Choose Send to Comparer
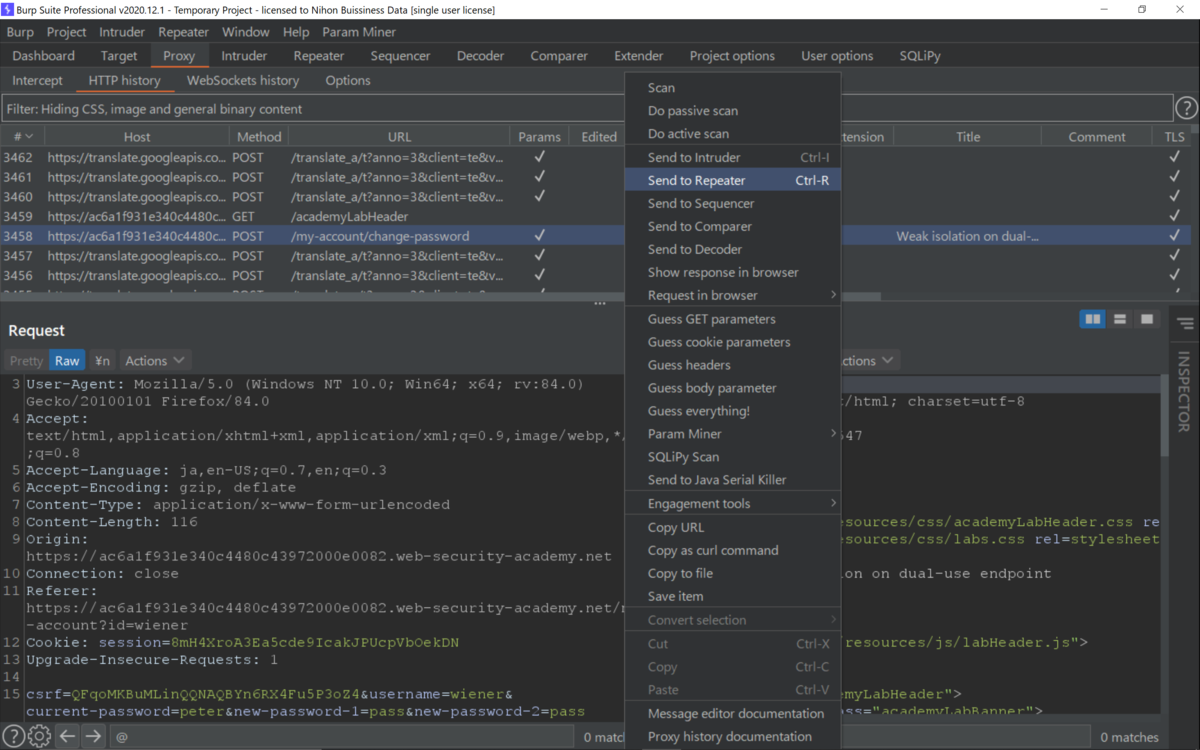 pyautogui.click(x=732, y=226)
